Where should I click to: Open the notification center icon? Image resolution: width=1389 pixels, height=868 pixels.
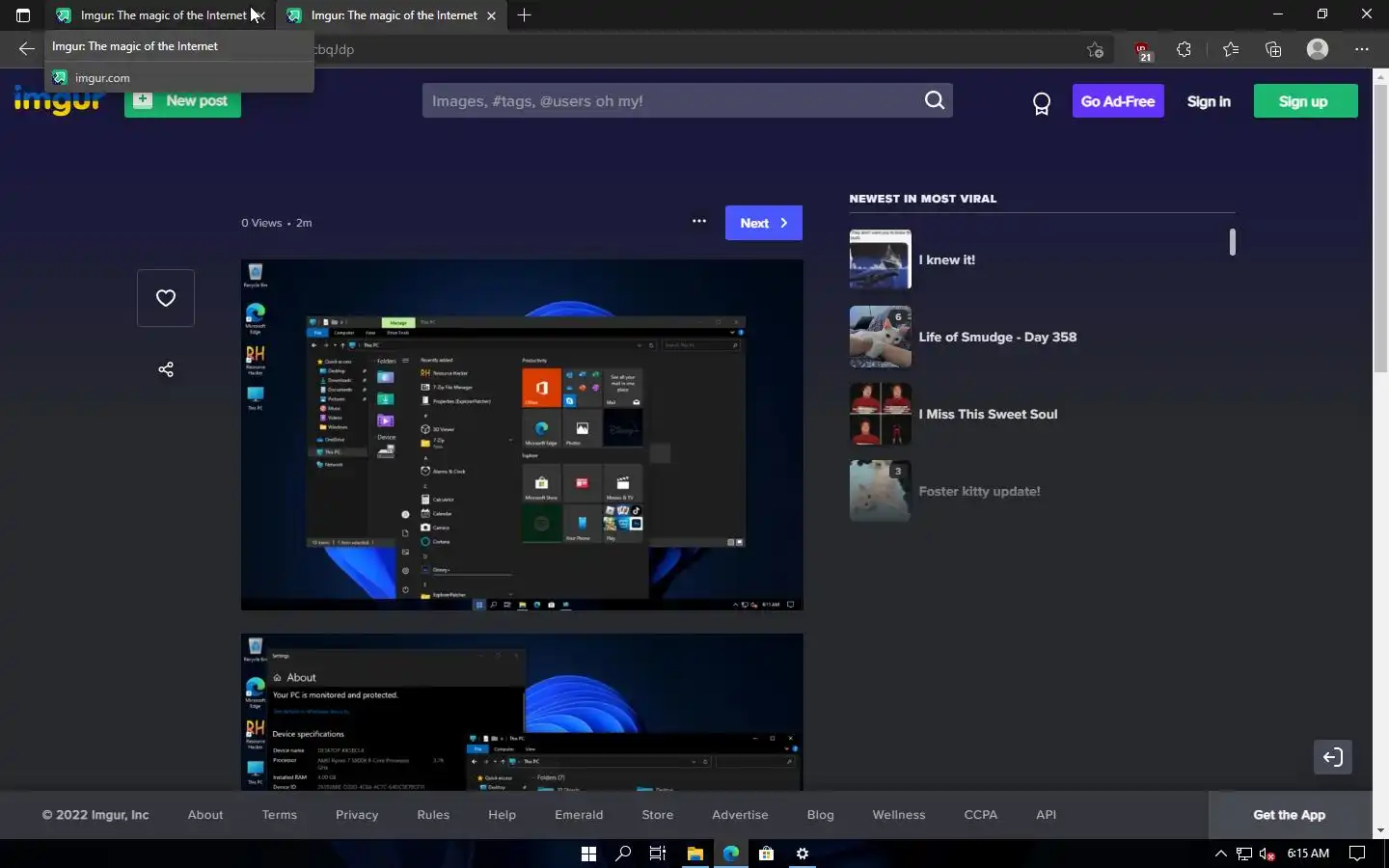[1357, 854]
